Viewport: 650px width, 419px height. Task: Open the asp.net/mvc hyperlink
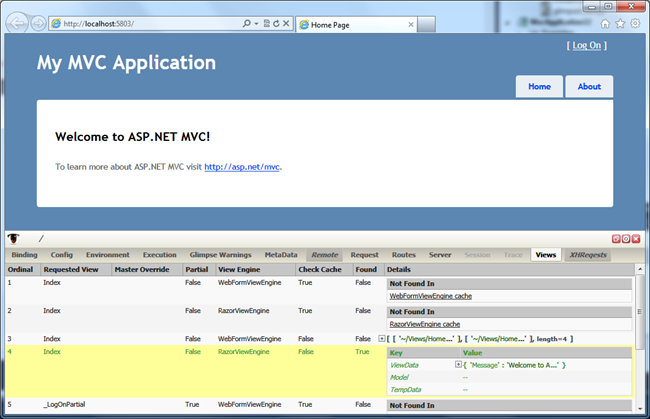coord(242,167)
